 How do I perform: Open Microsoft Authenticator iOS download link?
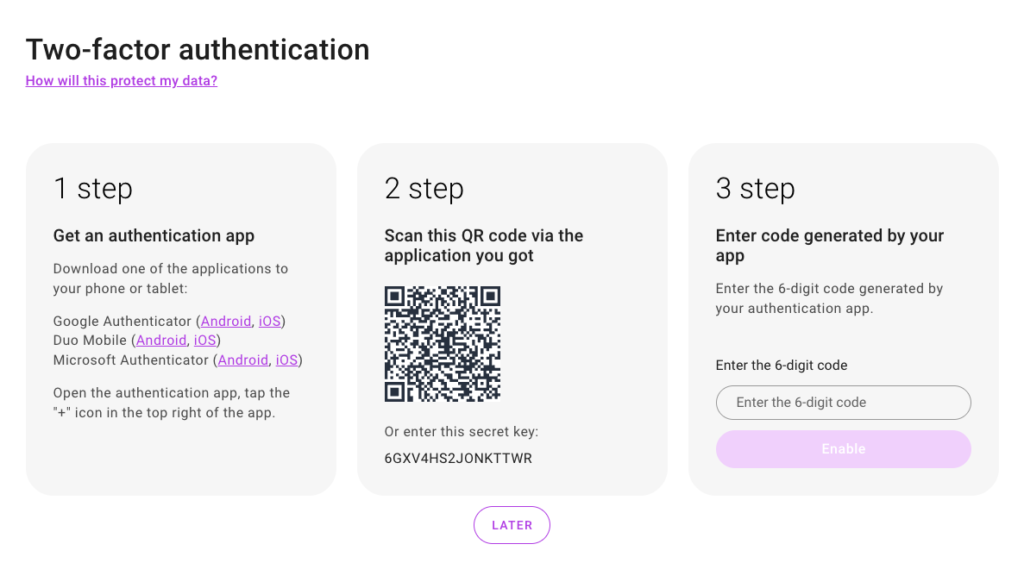(x=287, y=360)
